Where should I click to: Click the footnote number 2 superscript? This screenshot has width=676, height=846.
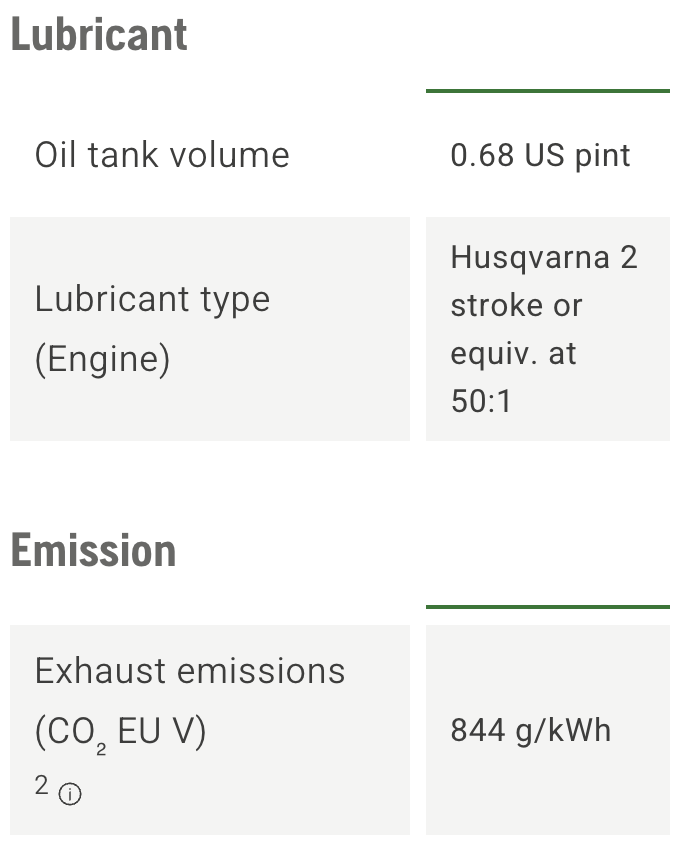coord(42,785)
